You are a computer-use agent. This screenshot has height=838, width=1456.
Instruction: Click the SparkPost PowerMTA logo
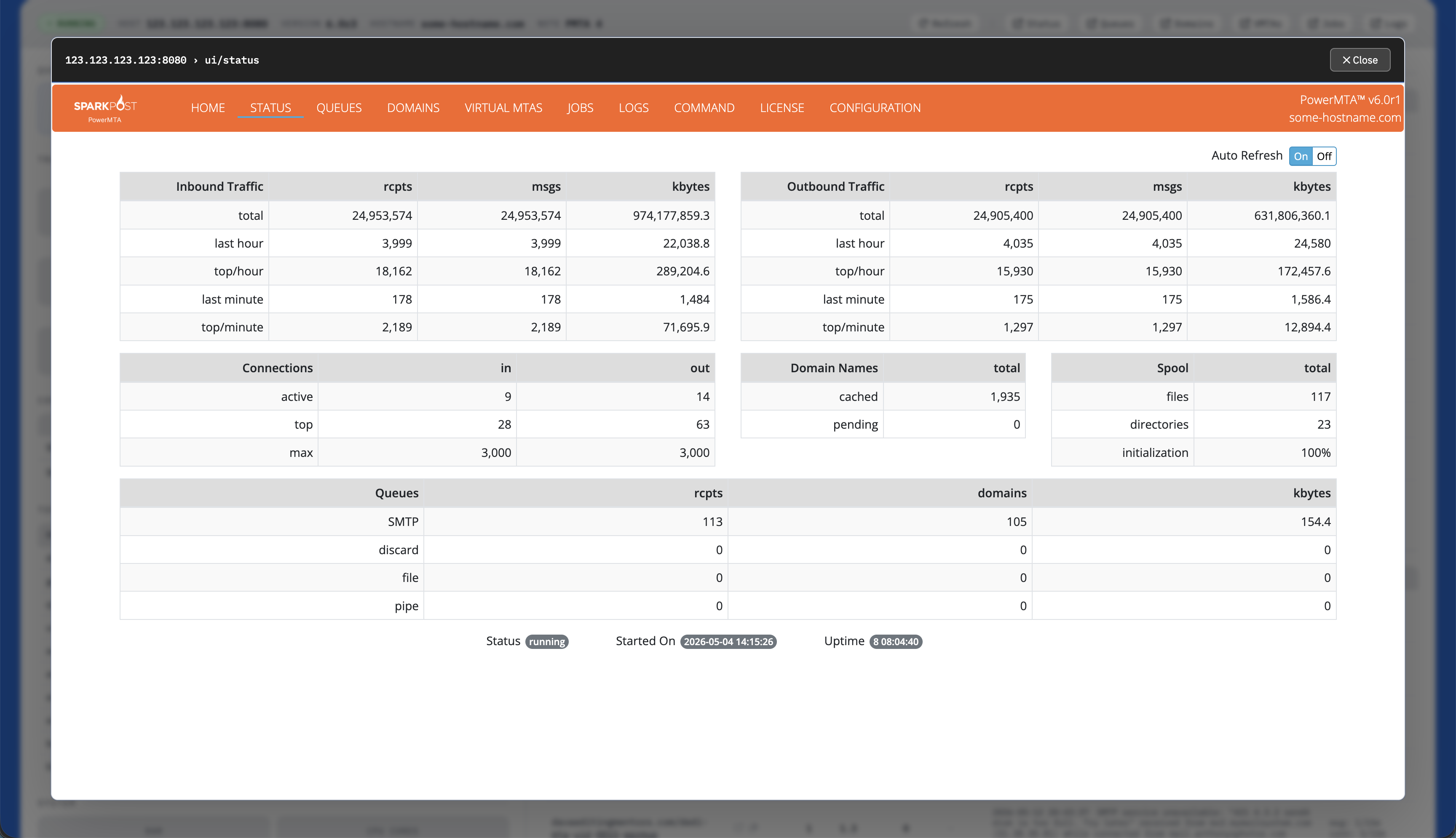tap(105, 108)
